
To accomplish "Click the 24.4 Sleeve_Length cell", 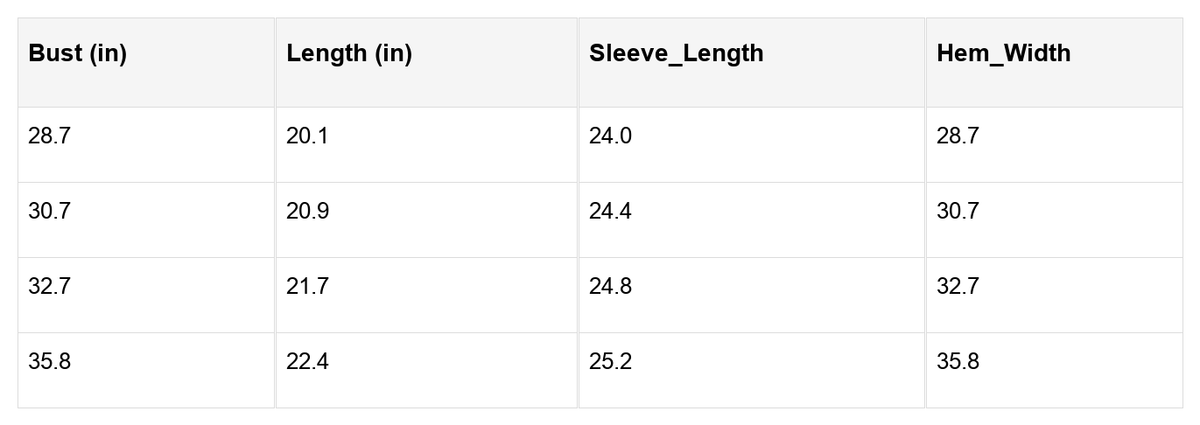I will click(751, 220).
